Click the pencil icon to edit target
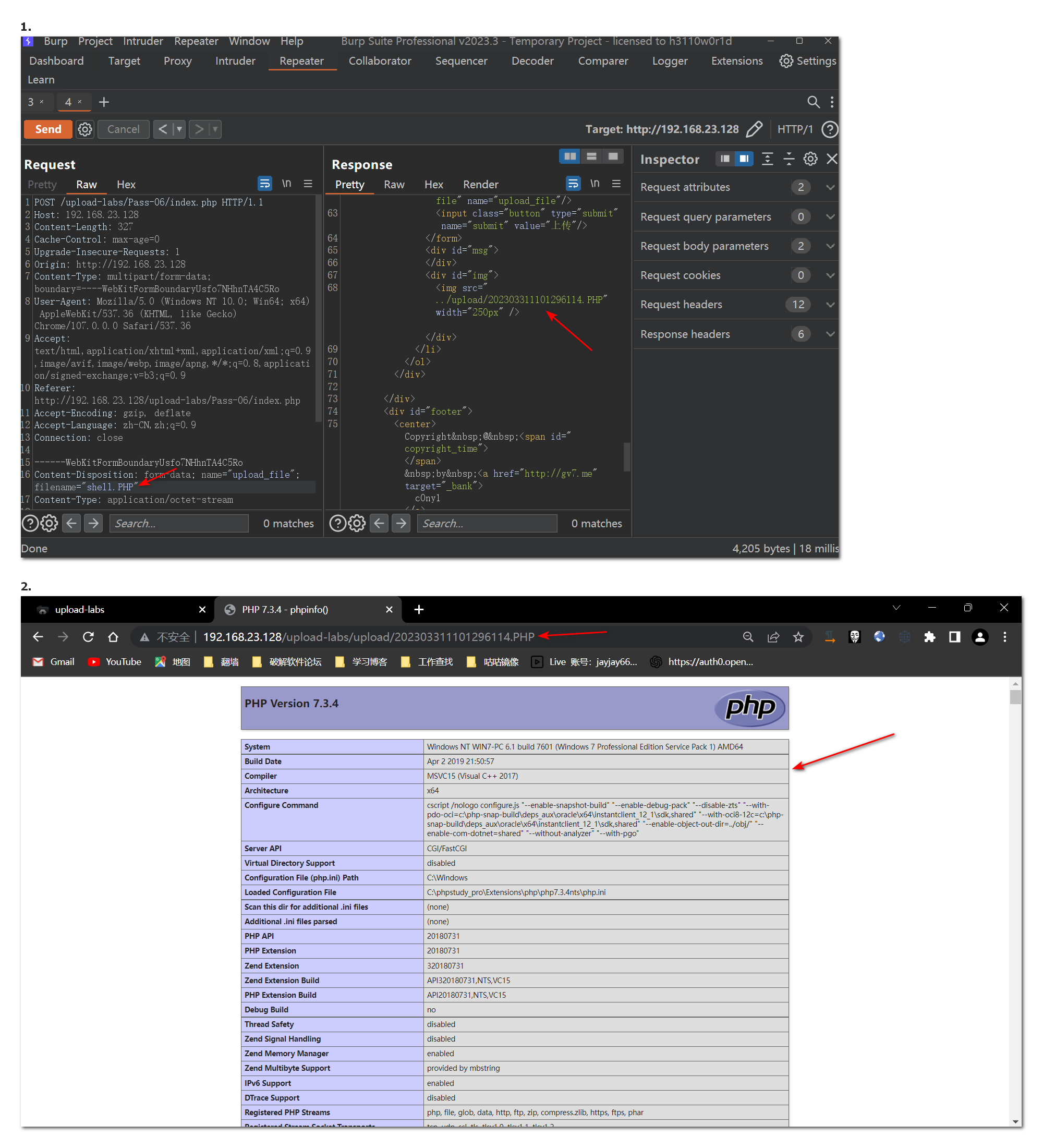 coord(754,129)
